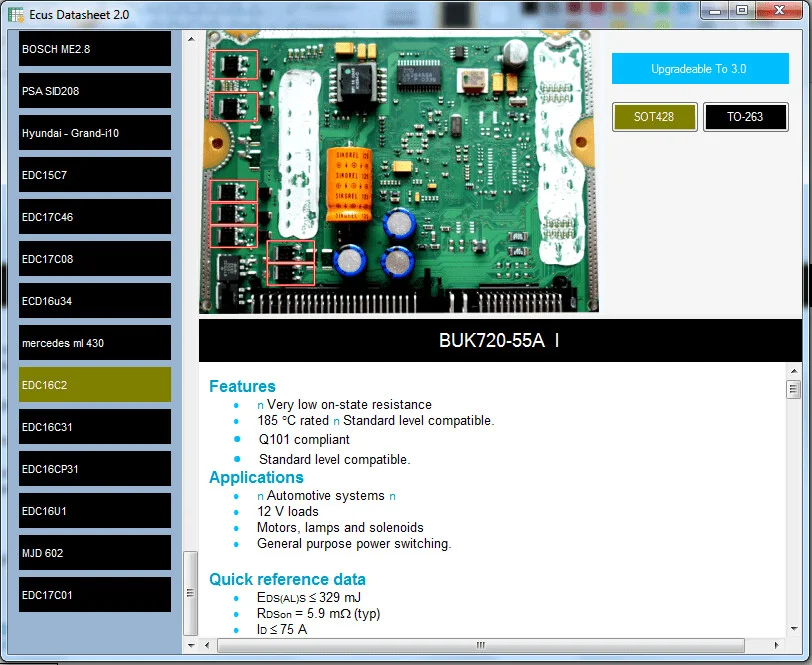Click the Ecus Datasheet app icon in title bar
812x665 pixels.
14,11
